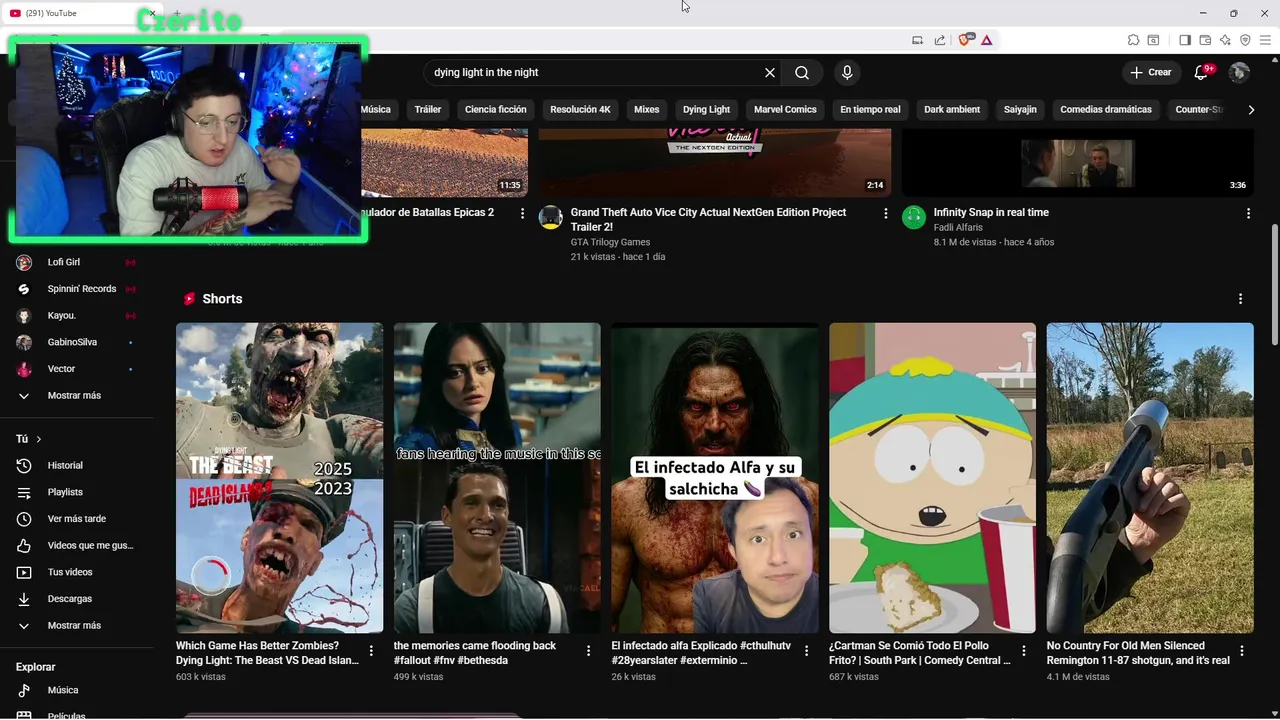Open the Leo AI sparkle icon

click(x=1225, y=40)
